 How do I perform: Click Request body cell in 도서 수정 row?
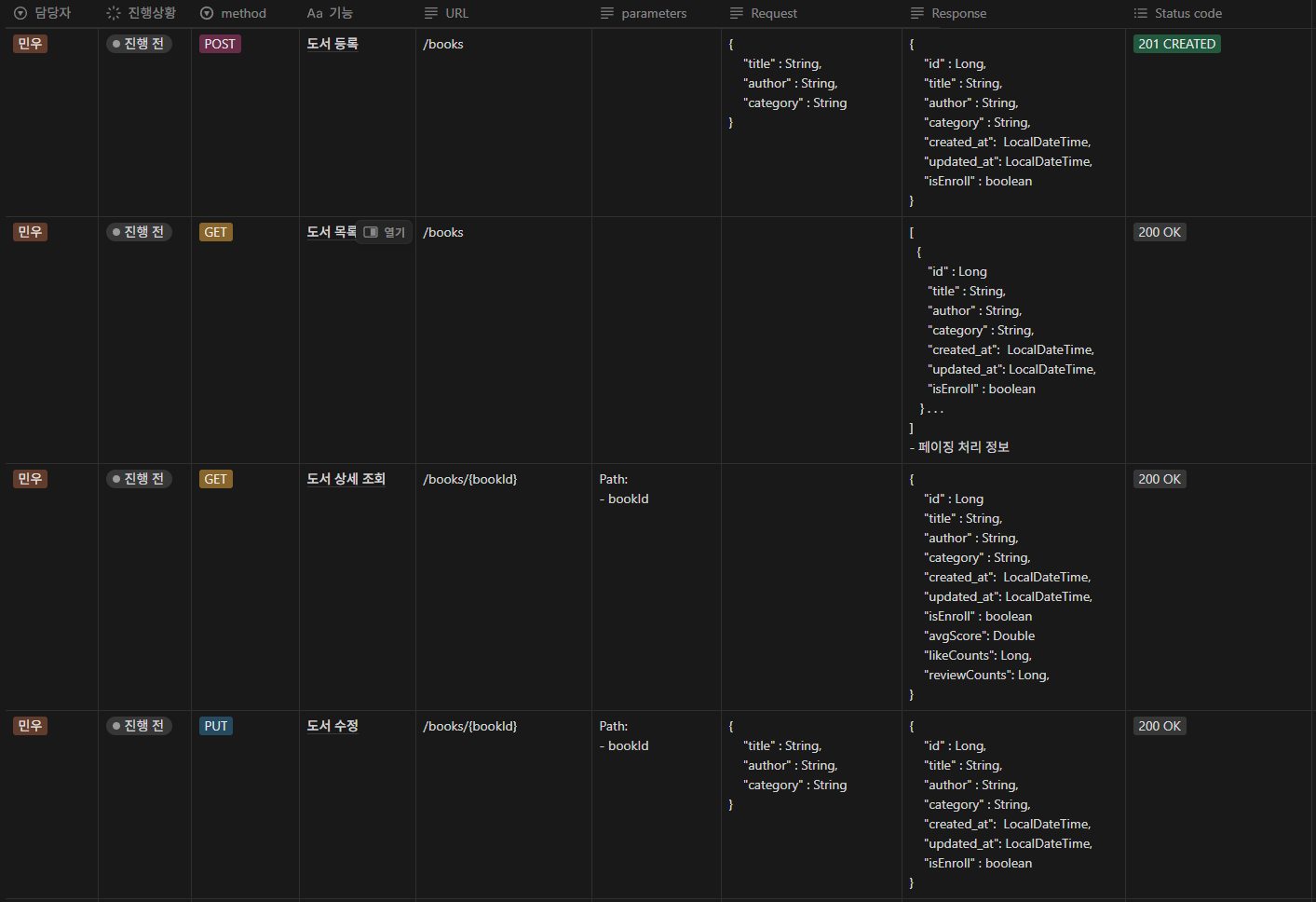click(811, 805)
